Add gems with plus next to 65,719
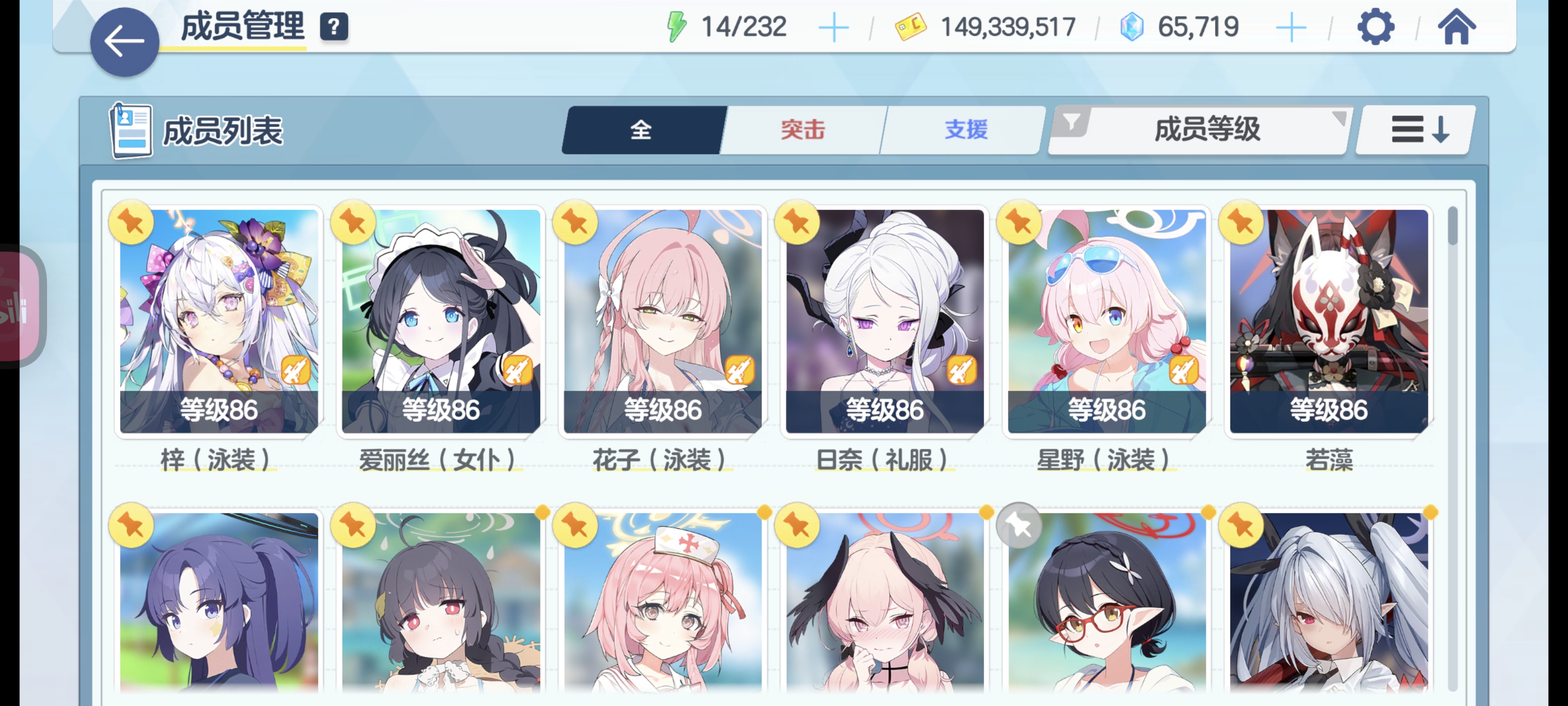Viewport: 1568px width, 706px height. point(1291,28)
